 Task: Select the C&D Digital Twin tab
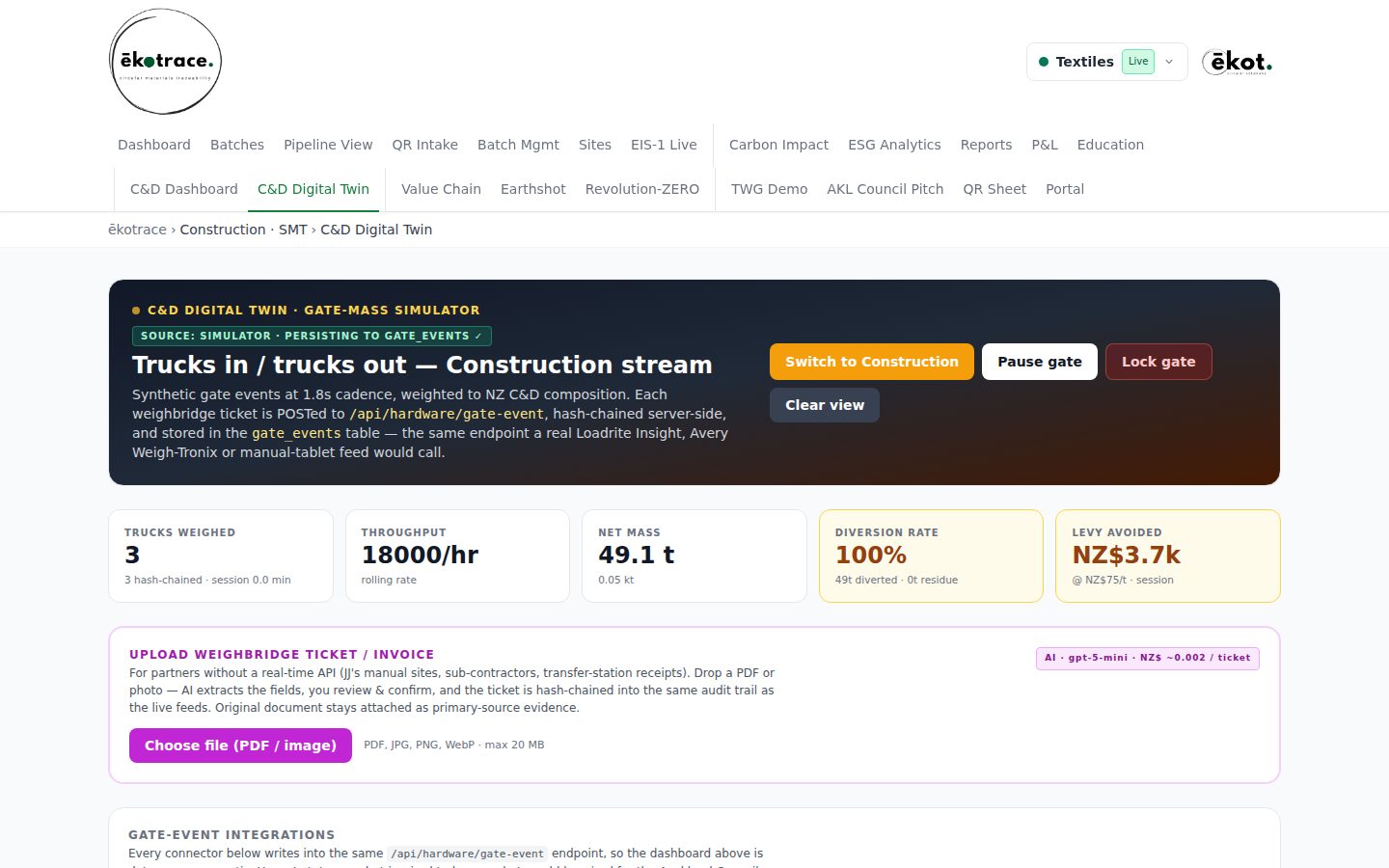click(313, 189)
